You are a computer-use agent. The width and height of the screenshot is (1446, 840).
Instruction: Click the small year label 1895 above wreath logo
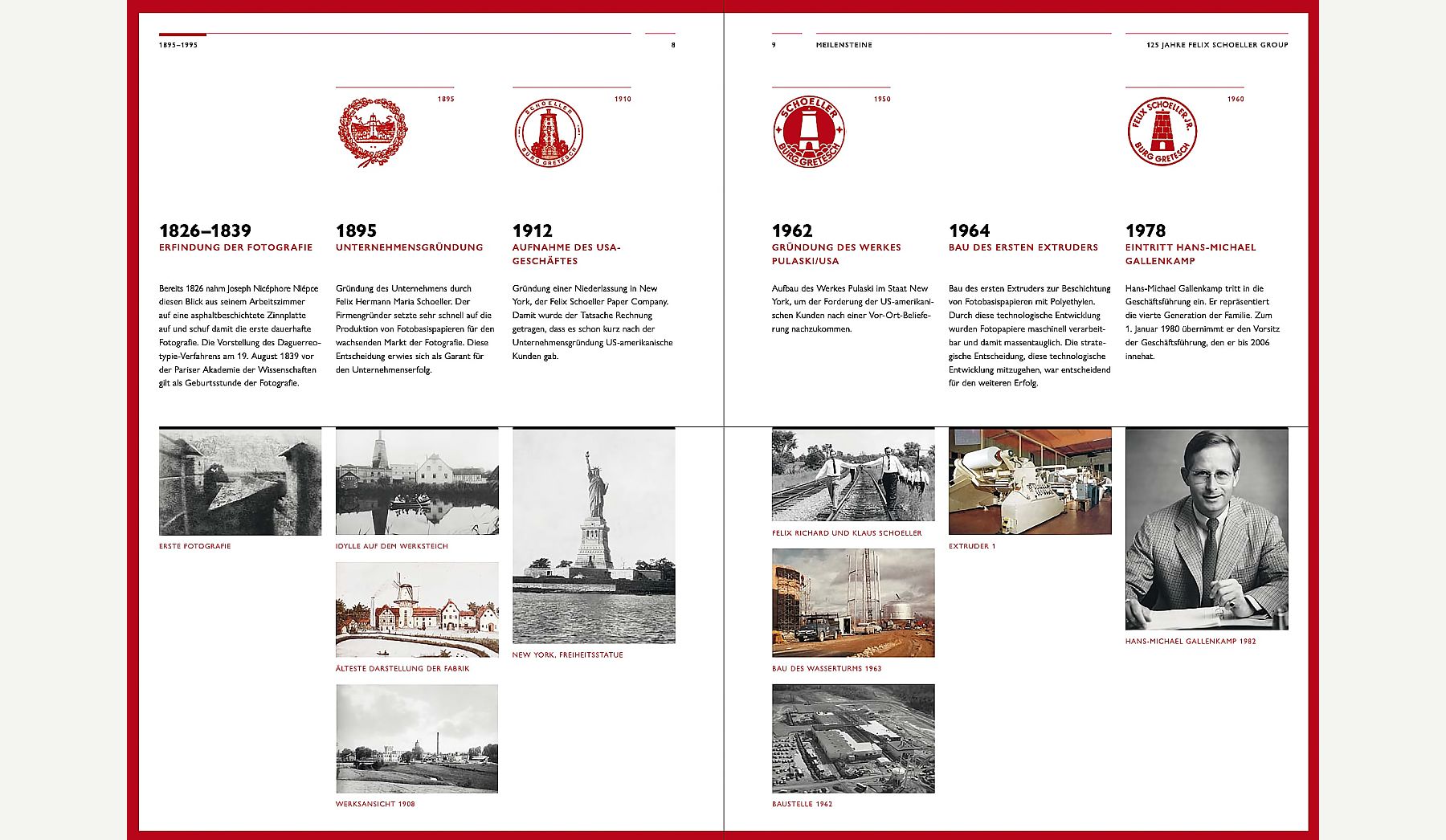(446, 99)
